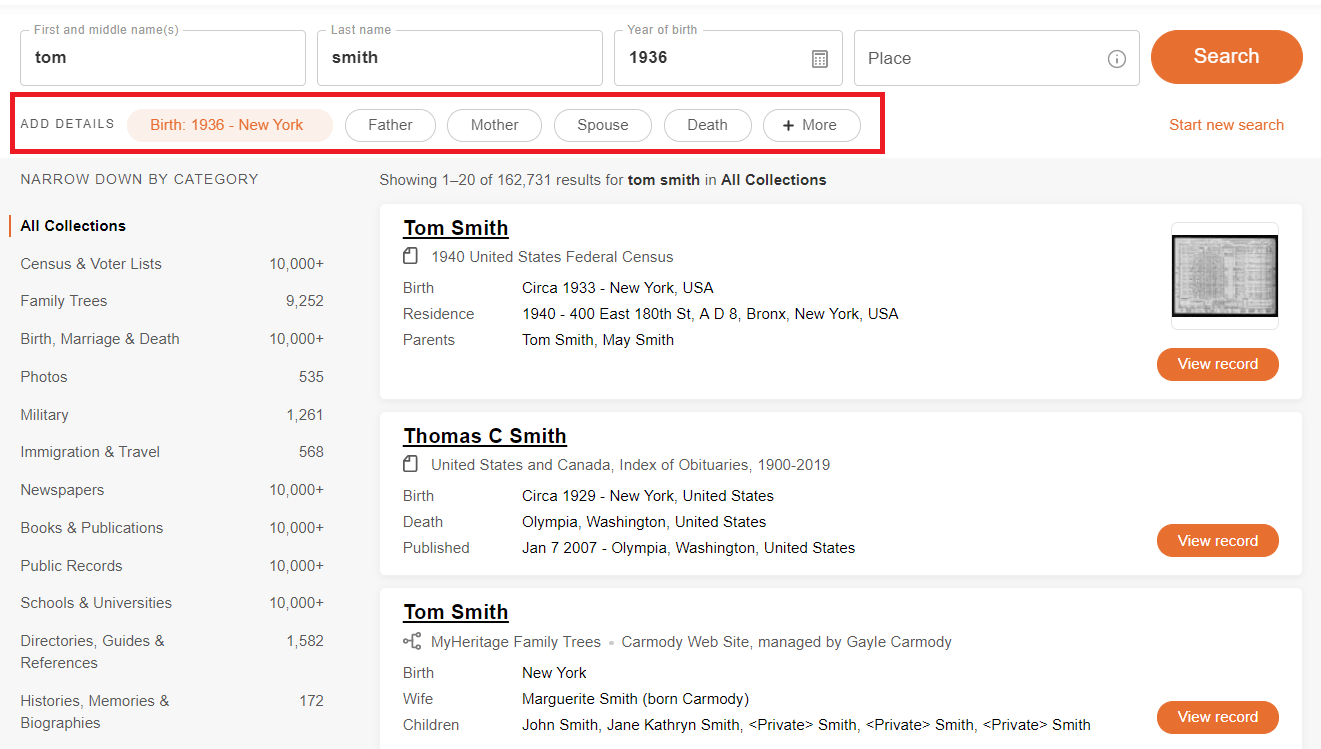The height and width of the screenshot is (749, 1321).
Task: Filter by Family Trees category
Action: coord(64,301)
